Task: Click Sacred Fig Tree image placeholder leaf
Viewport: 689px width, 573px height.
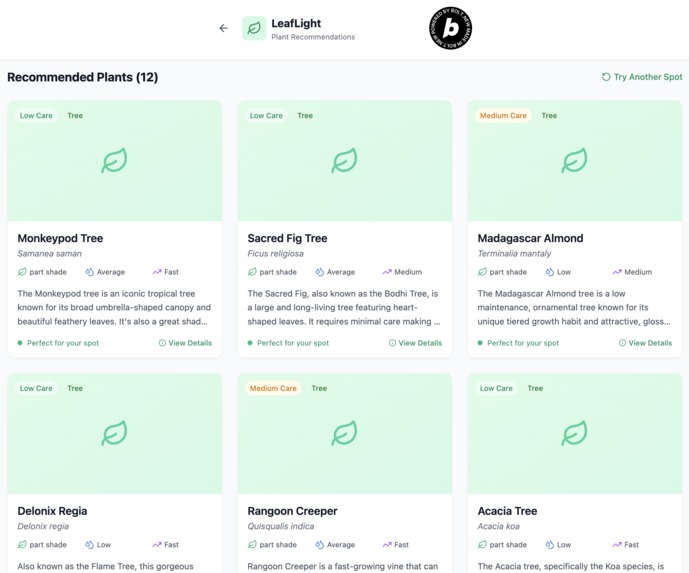Action: (x=344, y=160)
